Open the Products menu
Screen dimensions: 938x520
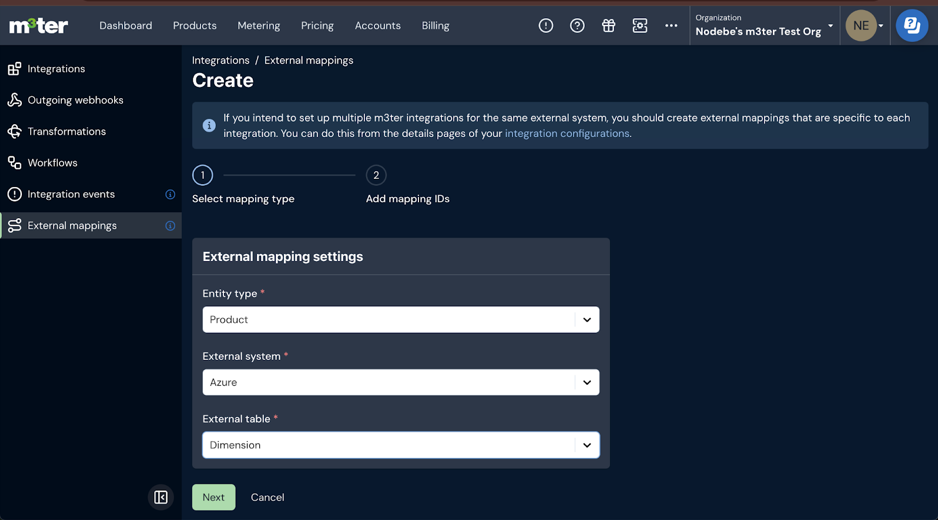pyautogui.click(x=194, y=26)
